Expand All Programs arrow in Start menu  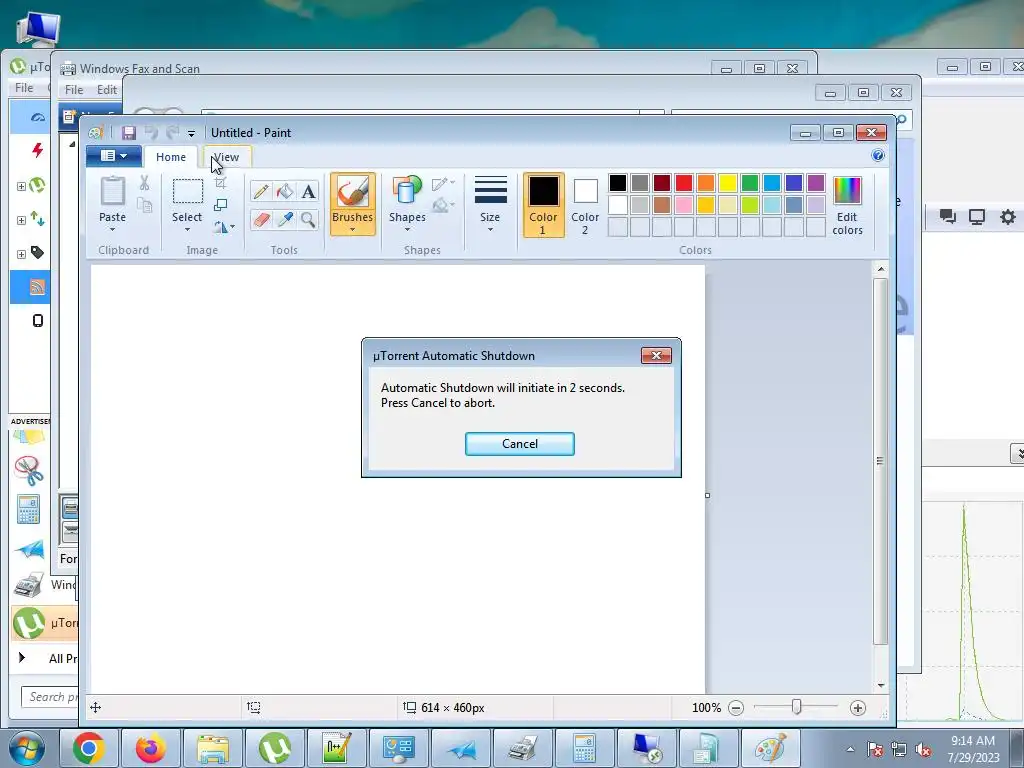tap(22, 658)
